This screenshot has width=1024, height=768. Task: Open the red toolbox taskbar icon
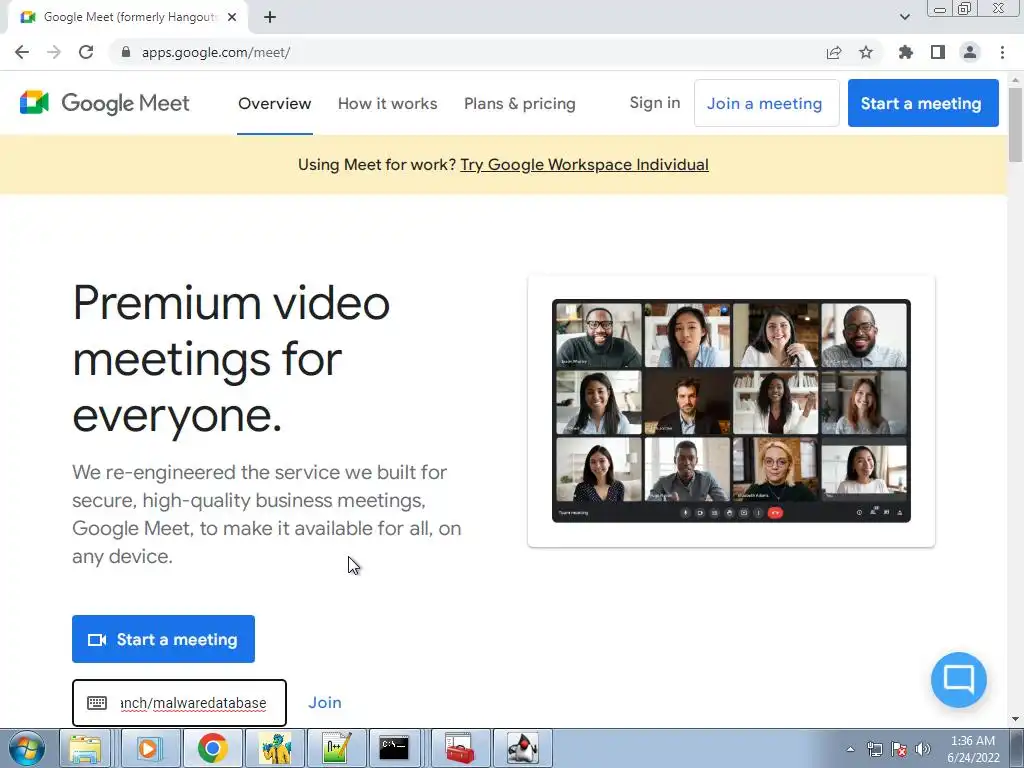tap(460, 748)
